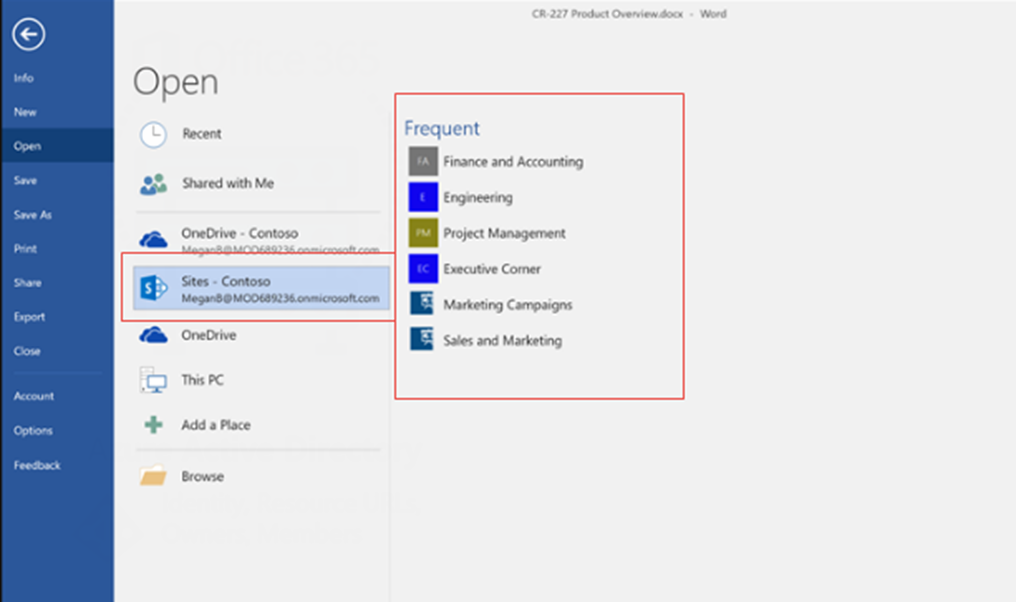Click the Marketing Campaigns site icon
Screen dimensions: 1016x602
pos(422,303)
